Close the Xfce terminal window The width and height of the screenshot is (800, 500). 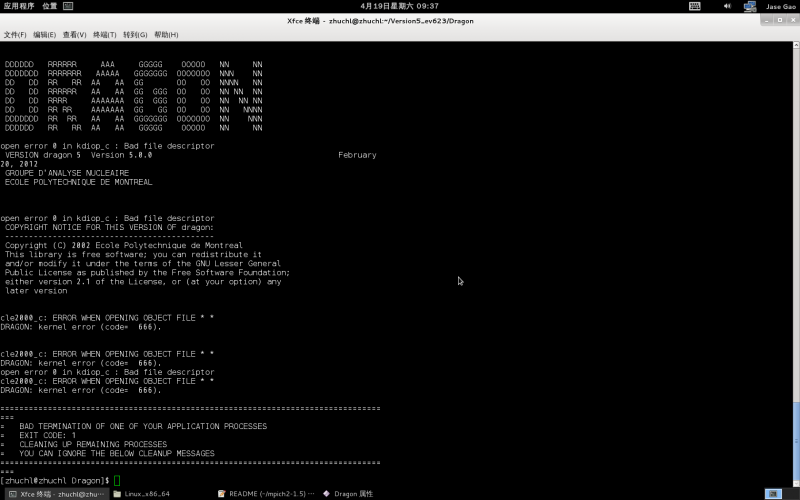tap(793, 20)
